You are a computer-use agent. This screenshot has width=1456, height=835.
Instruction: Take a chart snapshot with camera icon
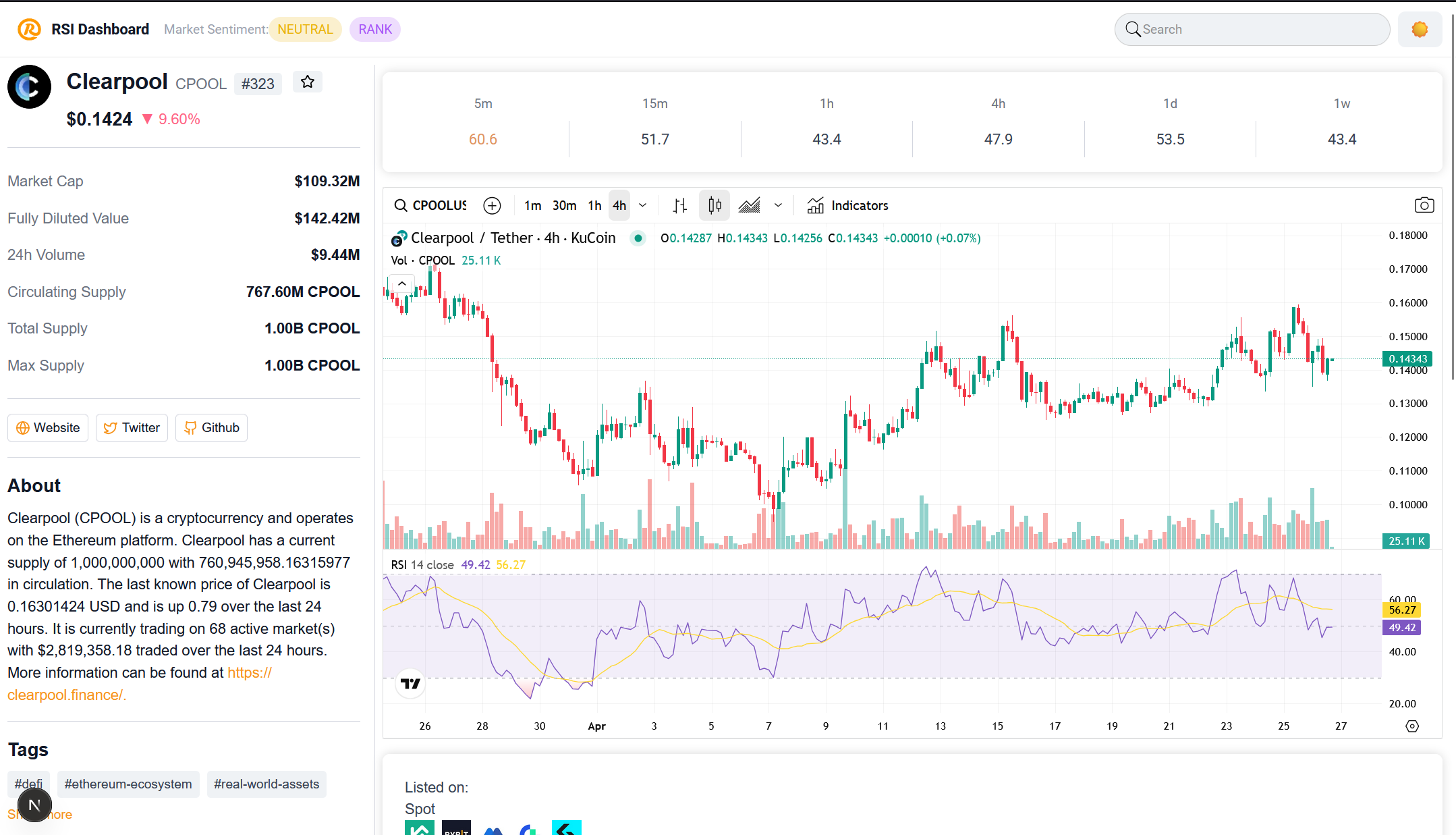(1424, 205)
